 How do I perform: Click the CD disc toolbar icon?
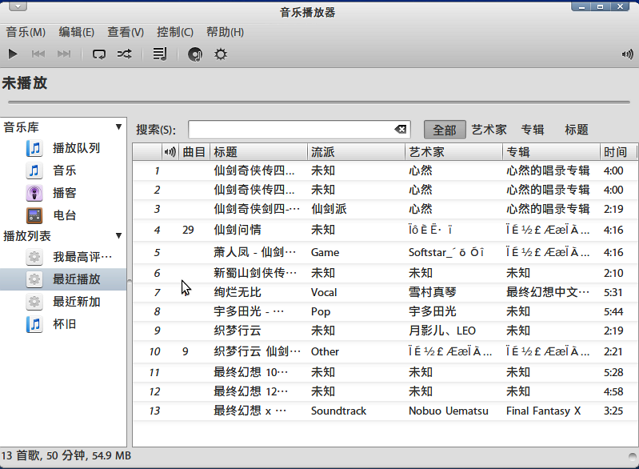(195, 54)
